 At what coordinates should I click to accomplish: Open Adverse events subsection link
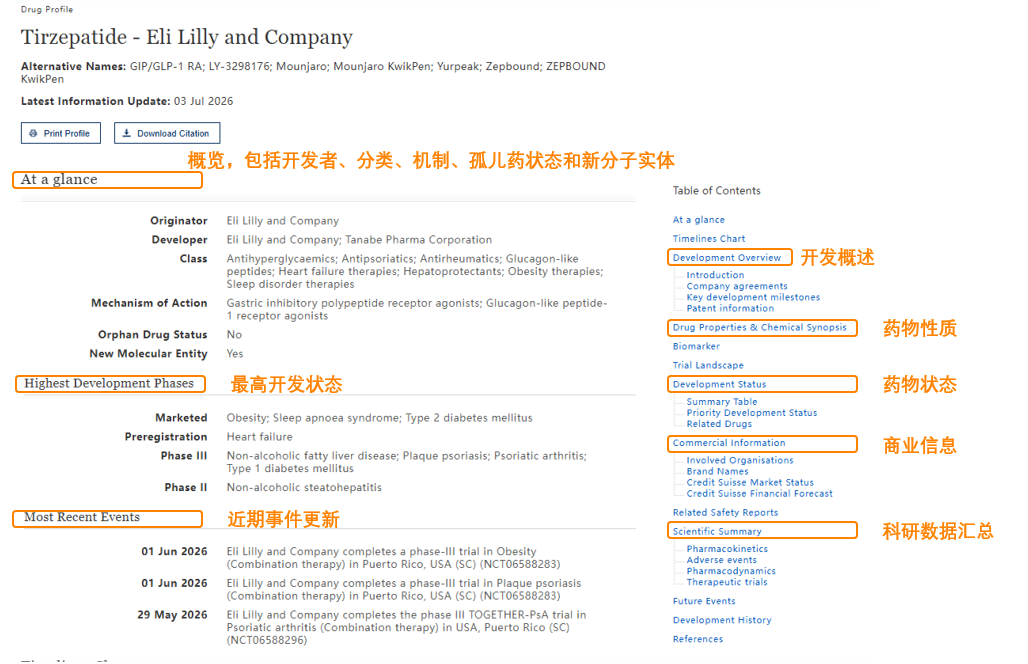[x=721, y=560]
